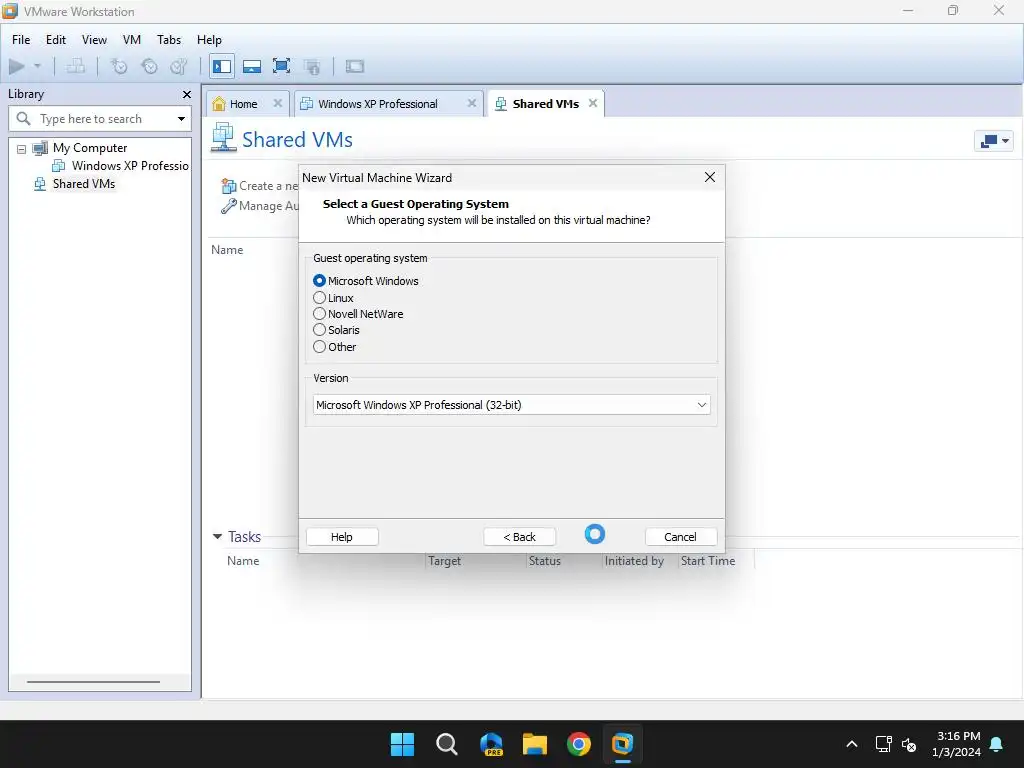Open the View menu
Image resolution: width=1024 pixels, height=768 pixels.
click(x=94, y=40)
